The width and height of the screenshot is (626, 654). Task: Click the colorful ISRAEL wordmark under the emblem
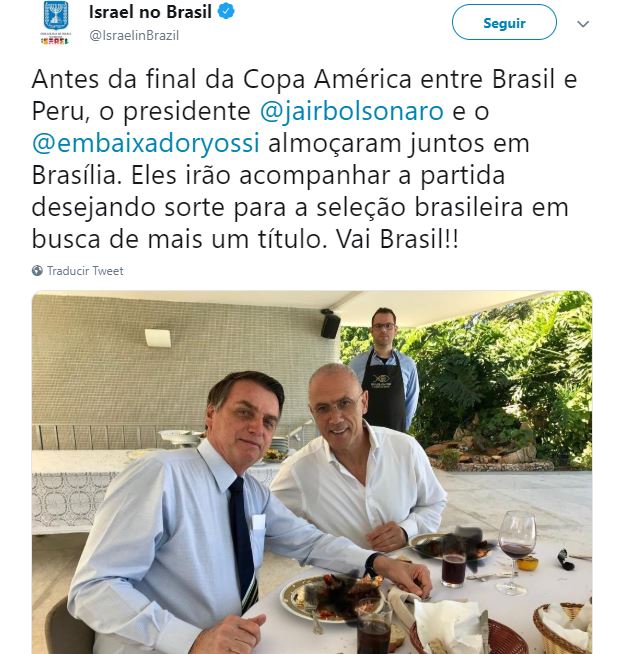tap(55, 40)
